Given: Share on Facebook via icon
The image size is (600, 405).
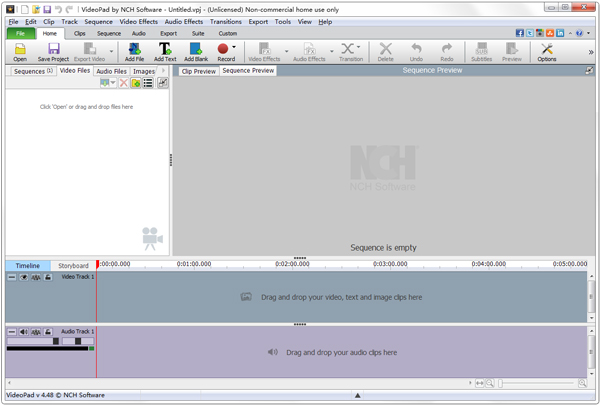Looking at the screenshot, I should tap(520, 33).
